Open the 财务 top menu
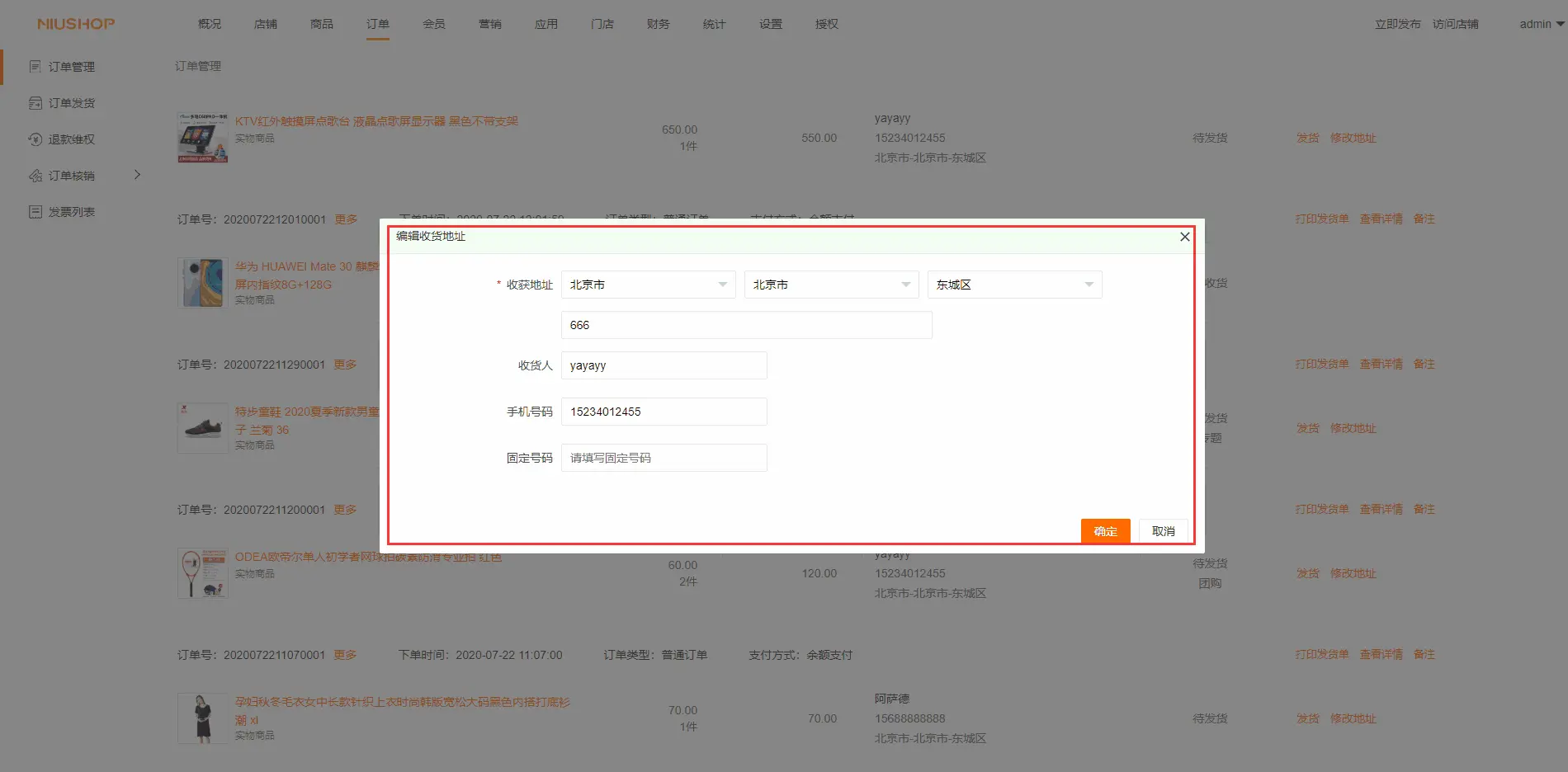The height and width of the screenshot is (772, 1568). 658,24
